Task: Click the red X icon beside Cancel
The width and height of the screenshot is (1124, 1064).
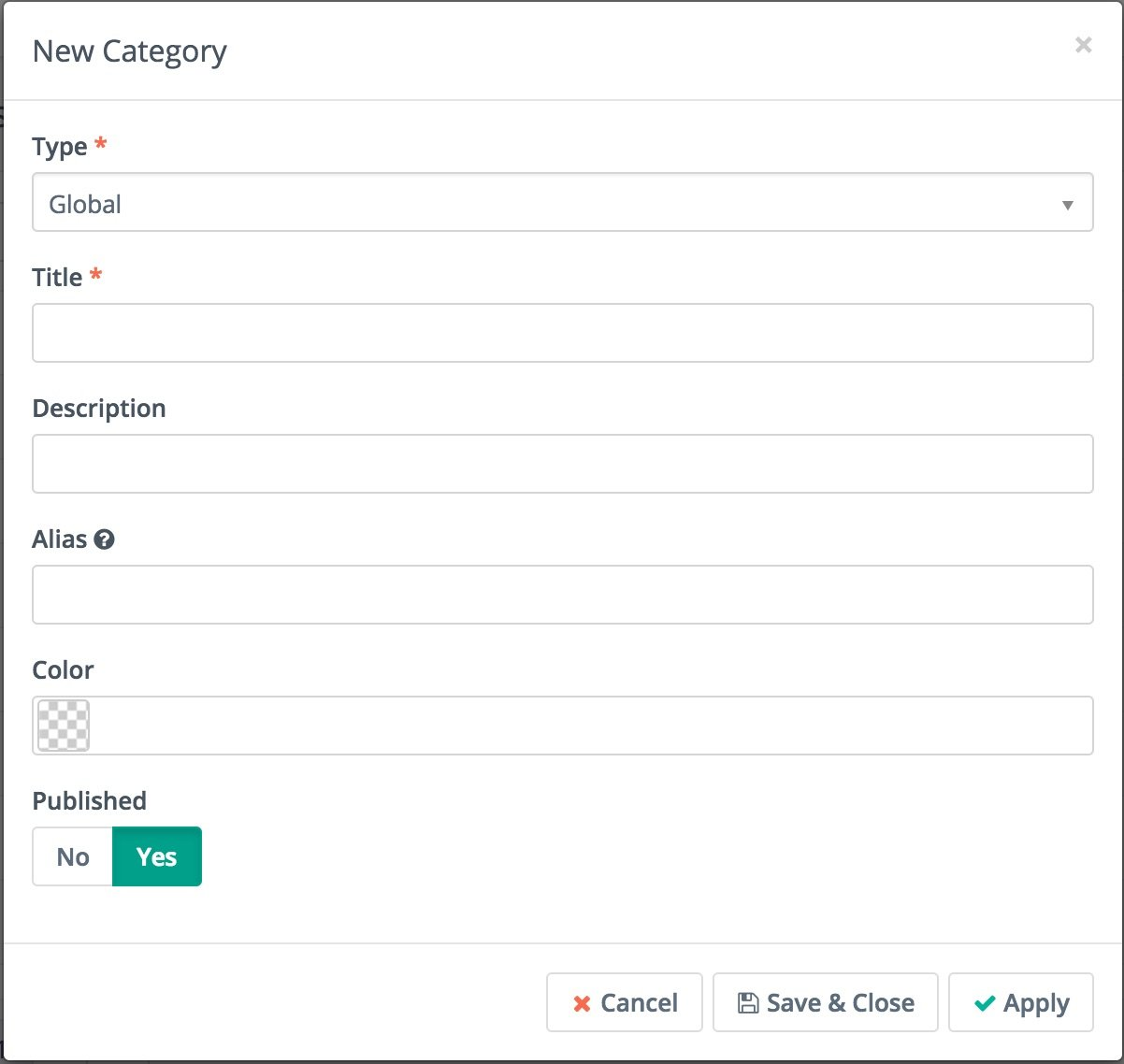Action: click(582, 1003)
